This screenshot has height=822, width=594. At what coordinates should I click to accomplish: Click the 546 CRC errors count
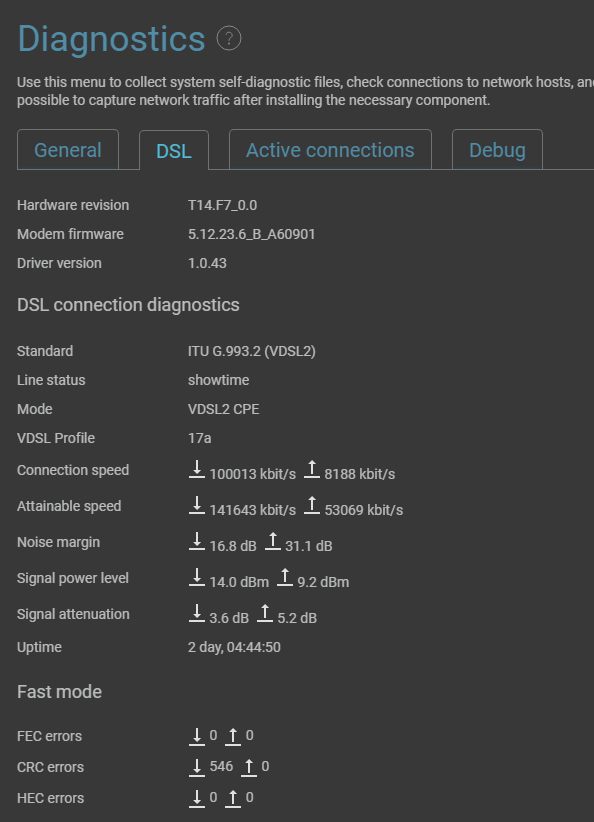[x=221, y=766]
